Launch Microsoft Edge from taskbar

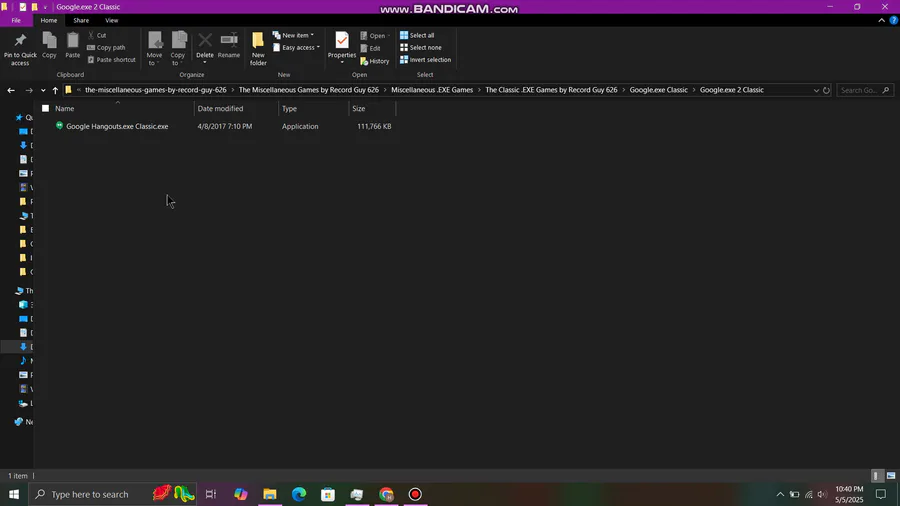pyautogui.click(x=299, y=494)
